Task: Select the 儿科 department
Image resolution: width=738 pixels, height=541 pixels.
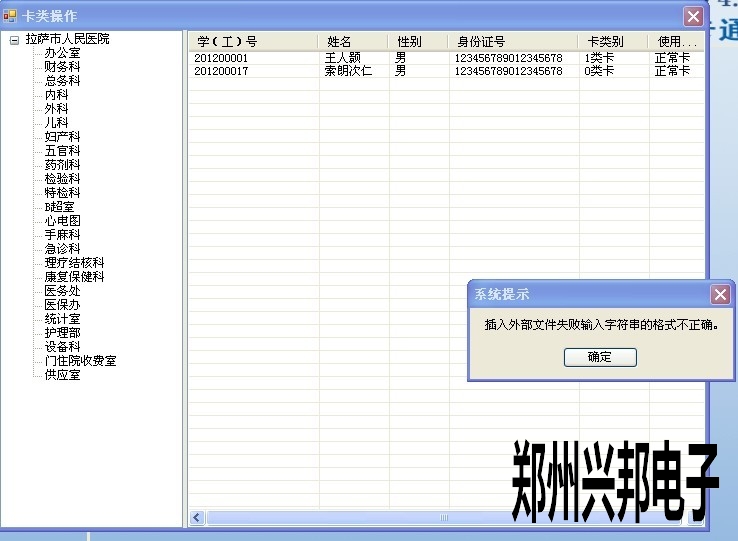Action: click(56, 122)
